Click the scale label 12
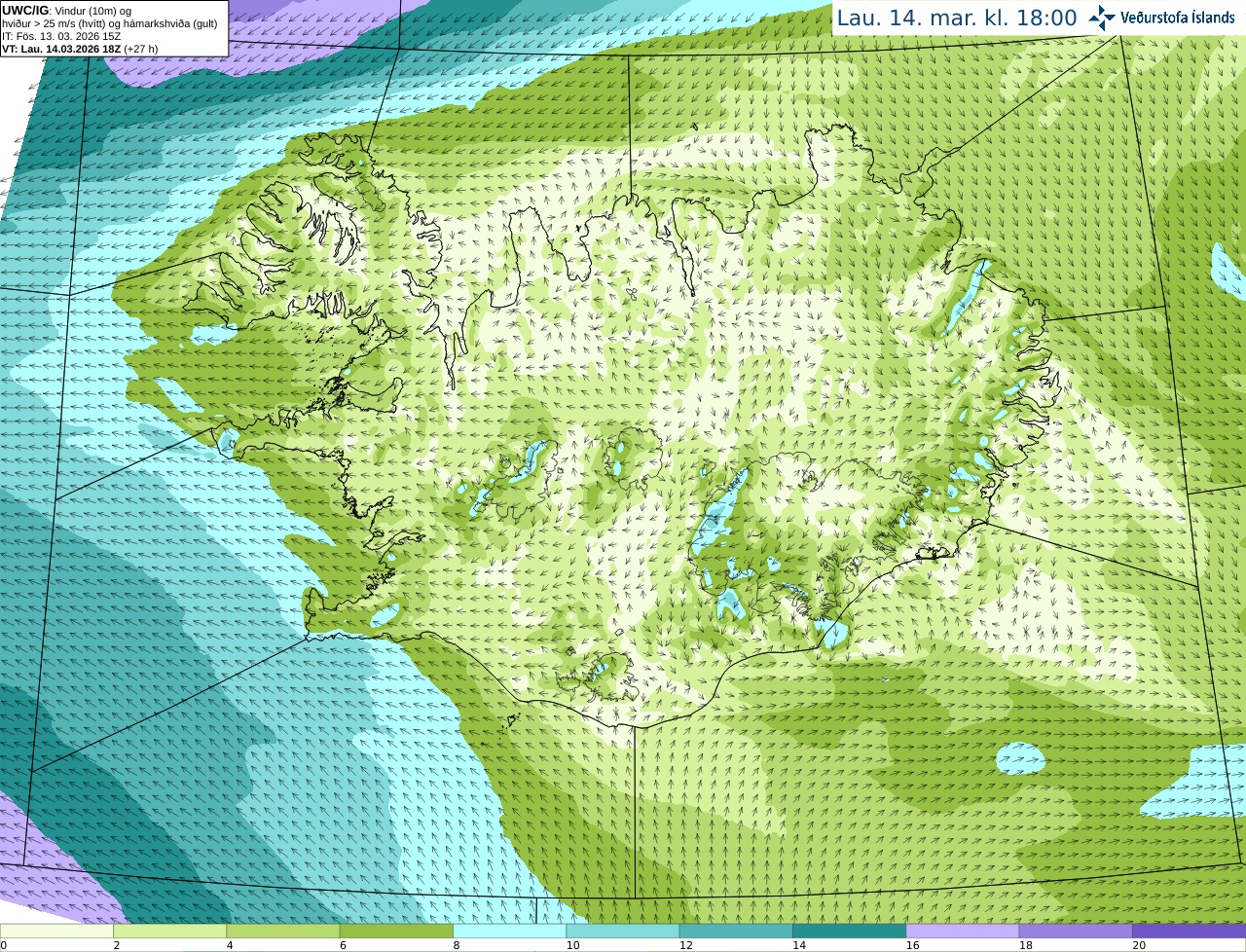Screen dimensions: 1246x952 pyautogui.click(x=685, y=945)
